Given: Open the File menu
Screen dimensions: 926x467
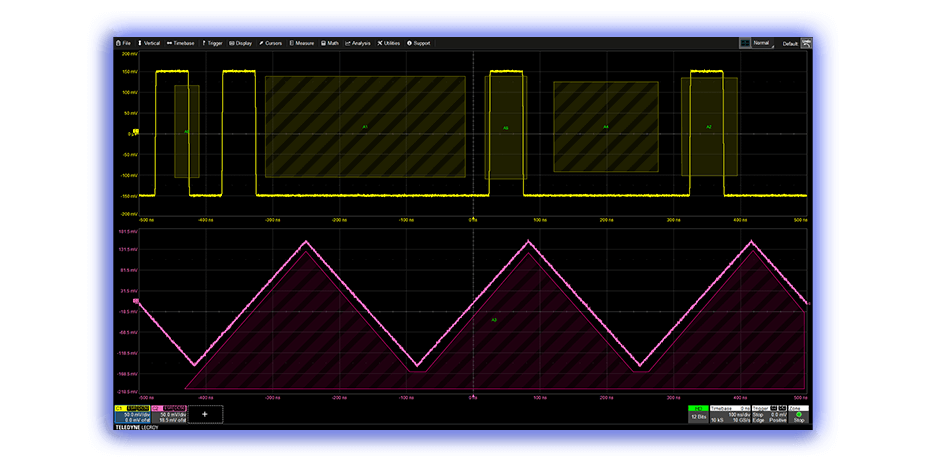Looking at the screenshot, I should click(x=123, y=43).
